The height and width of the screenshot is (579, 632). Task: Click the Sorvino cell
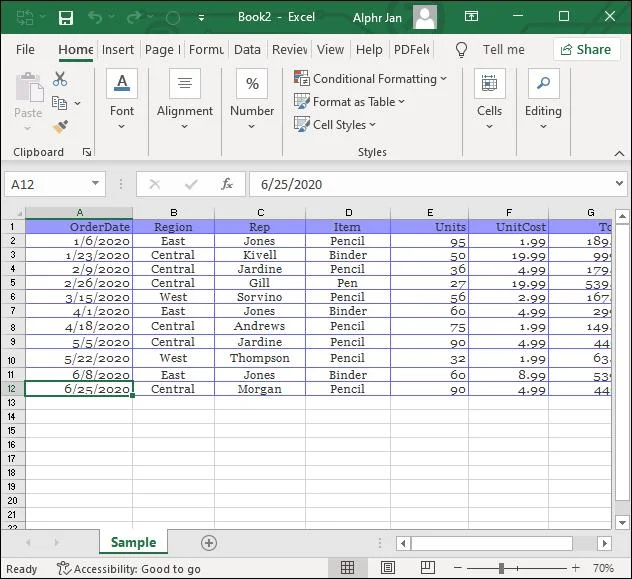260,297
